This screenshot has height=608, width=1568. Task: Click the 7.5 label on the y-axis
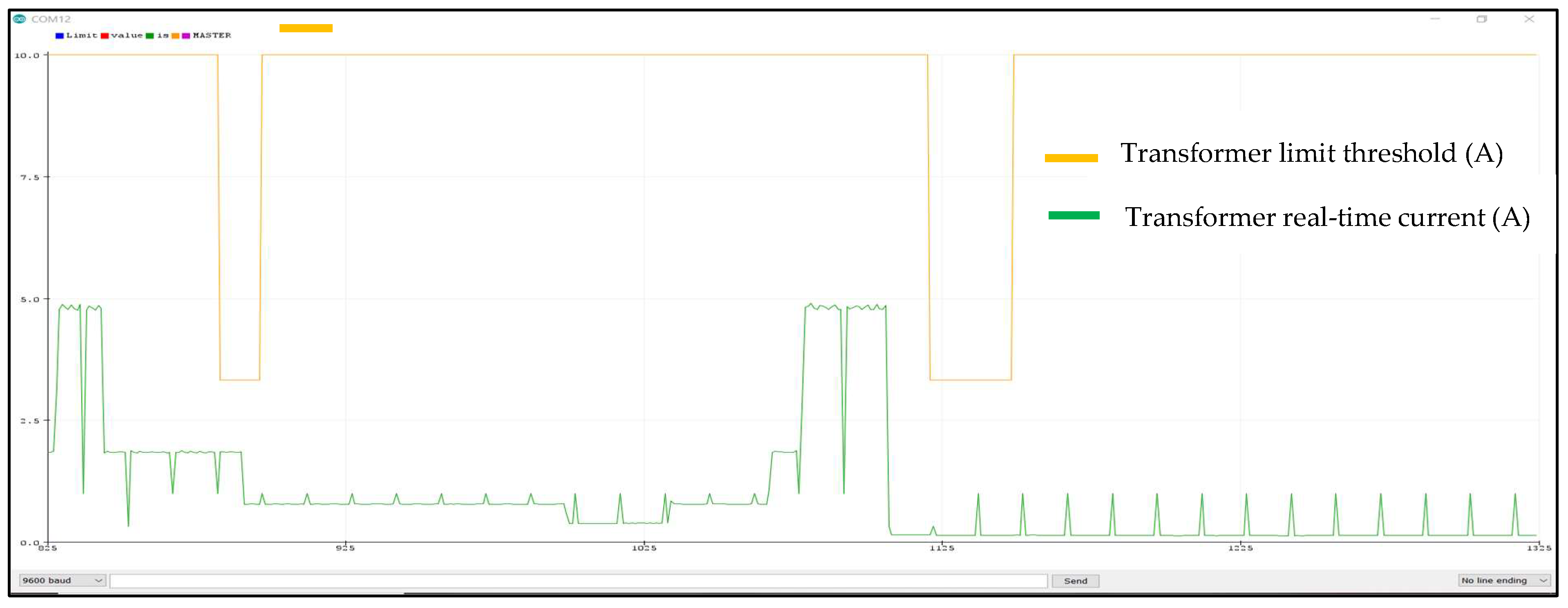30,177
